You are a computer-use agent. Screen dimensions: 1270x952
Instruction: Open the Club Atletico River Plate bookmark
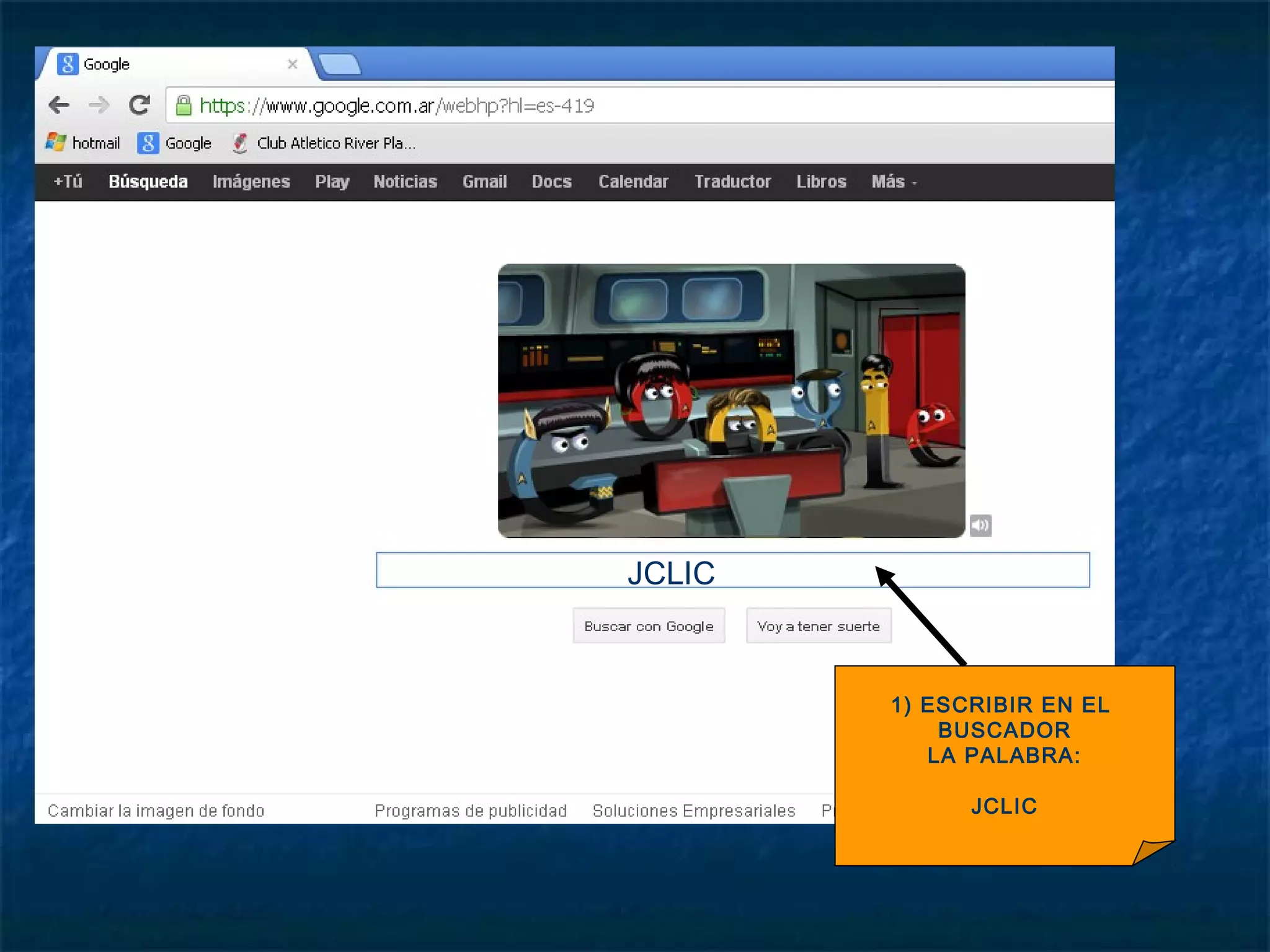pyautogui.click(x=324, y=143)
